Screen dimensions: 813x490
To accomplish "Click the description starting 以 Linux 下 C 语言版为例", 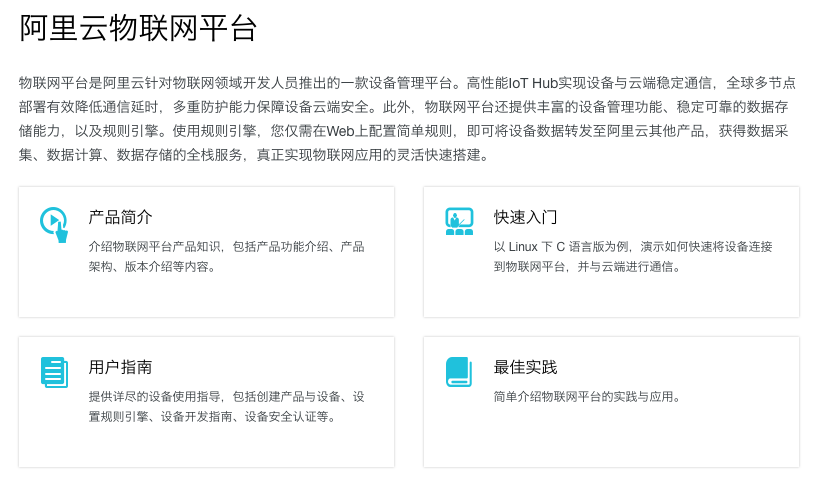I will coord(633,257).
